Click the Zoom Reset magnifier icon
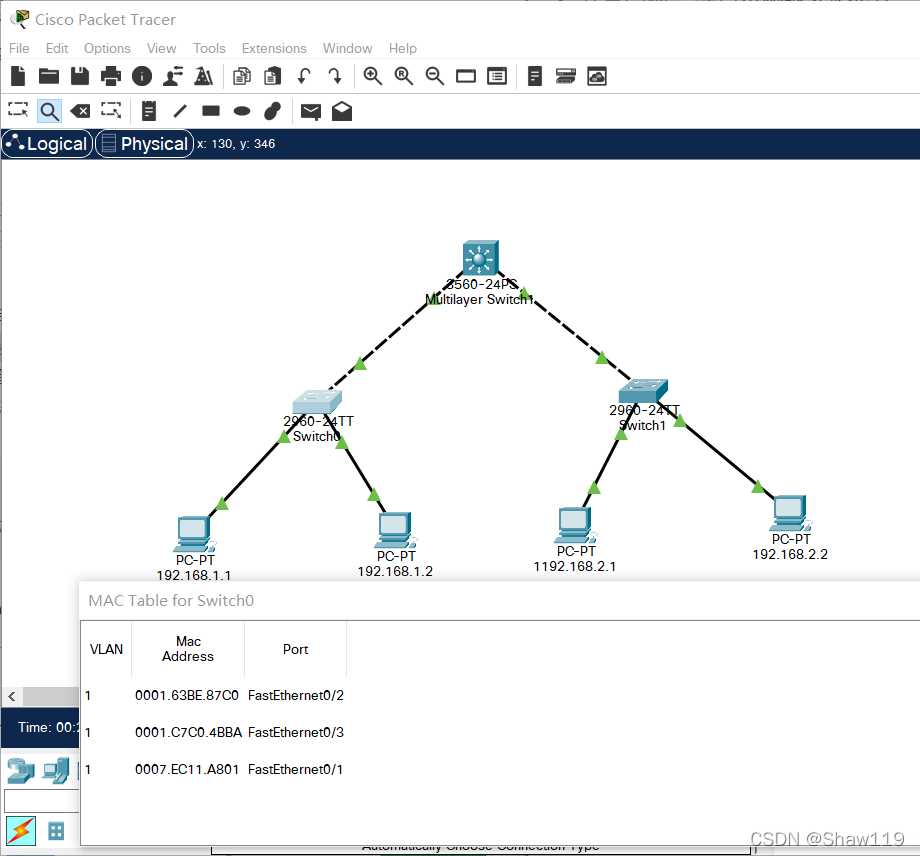The height and width of the screenshot is (856, 920). [x=404, y=76]
